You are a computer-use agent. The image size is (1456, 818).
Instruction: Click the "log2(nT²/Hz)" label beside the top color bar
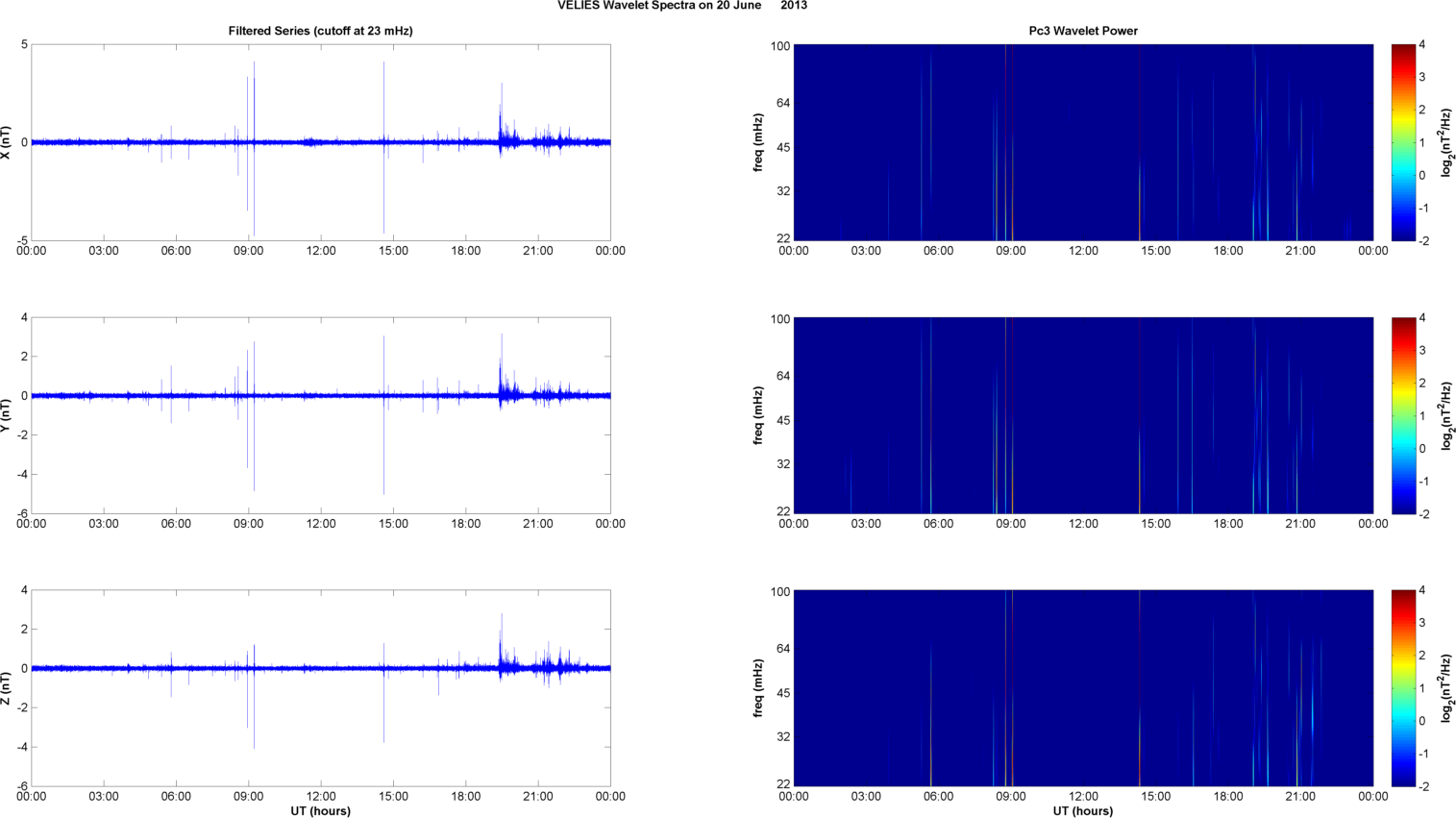(1446, 142)
